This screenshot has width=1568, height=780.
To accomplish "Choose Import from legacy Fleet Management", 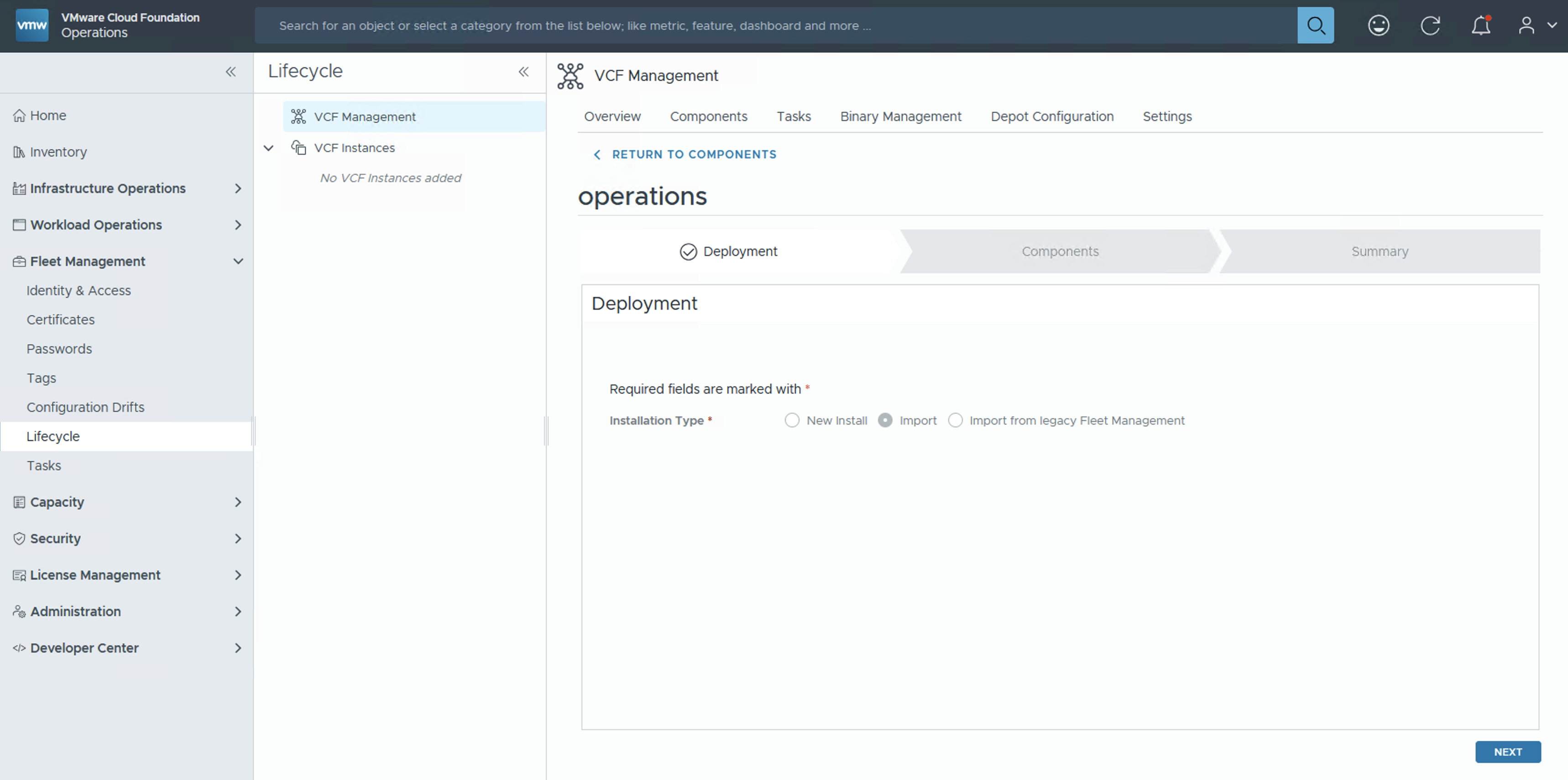I will [x=955, y=421].
